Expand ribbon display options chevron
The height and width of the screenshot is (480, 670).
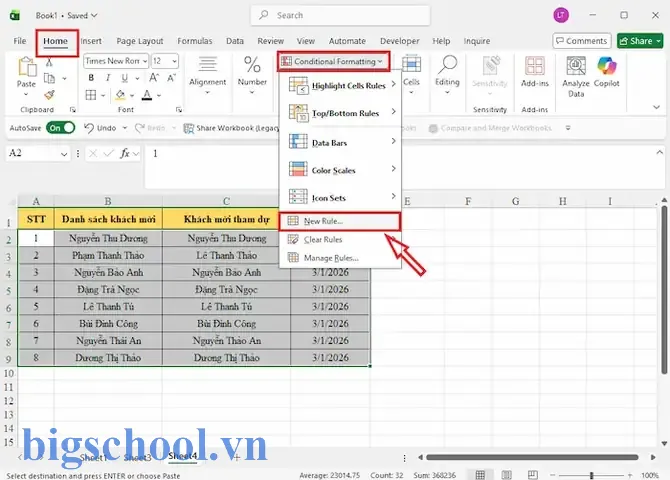(656, 107)
